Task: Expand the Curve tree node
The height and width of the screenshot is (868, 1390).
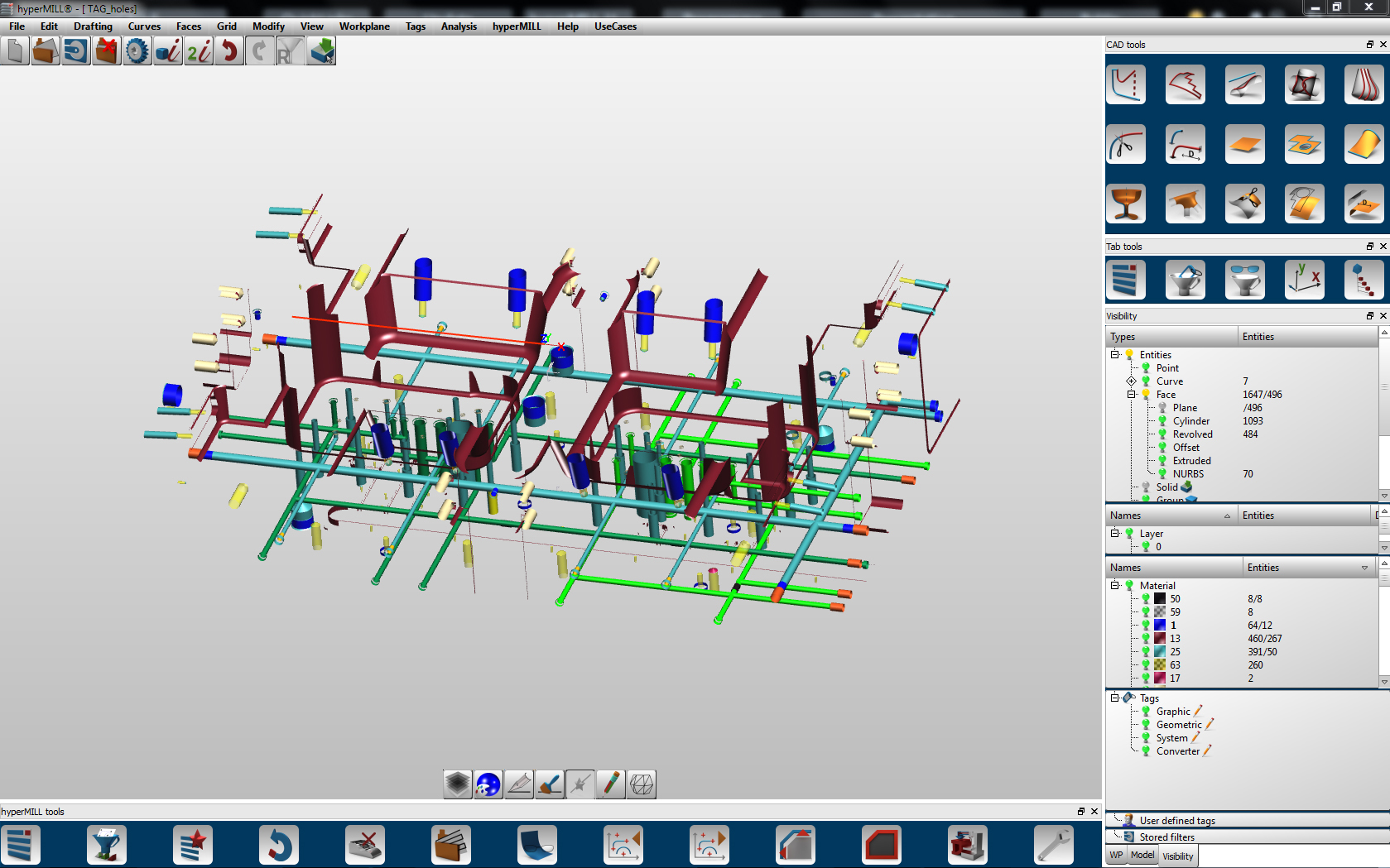Action: [x=1131, y=381]
